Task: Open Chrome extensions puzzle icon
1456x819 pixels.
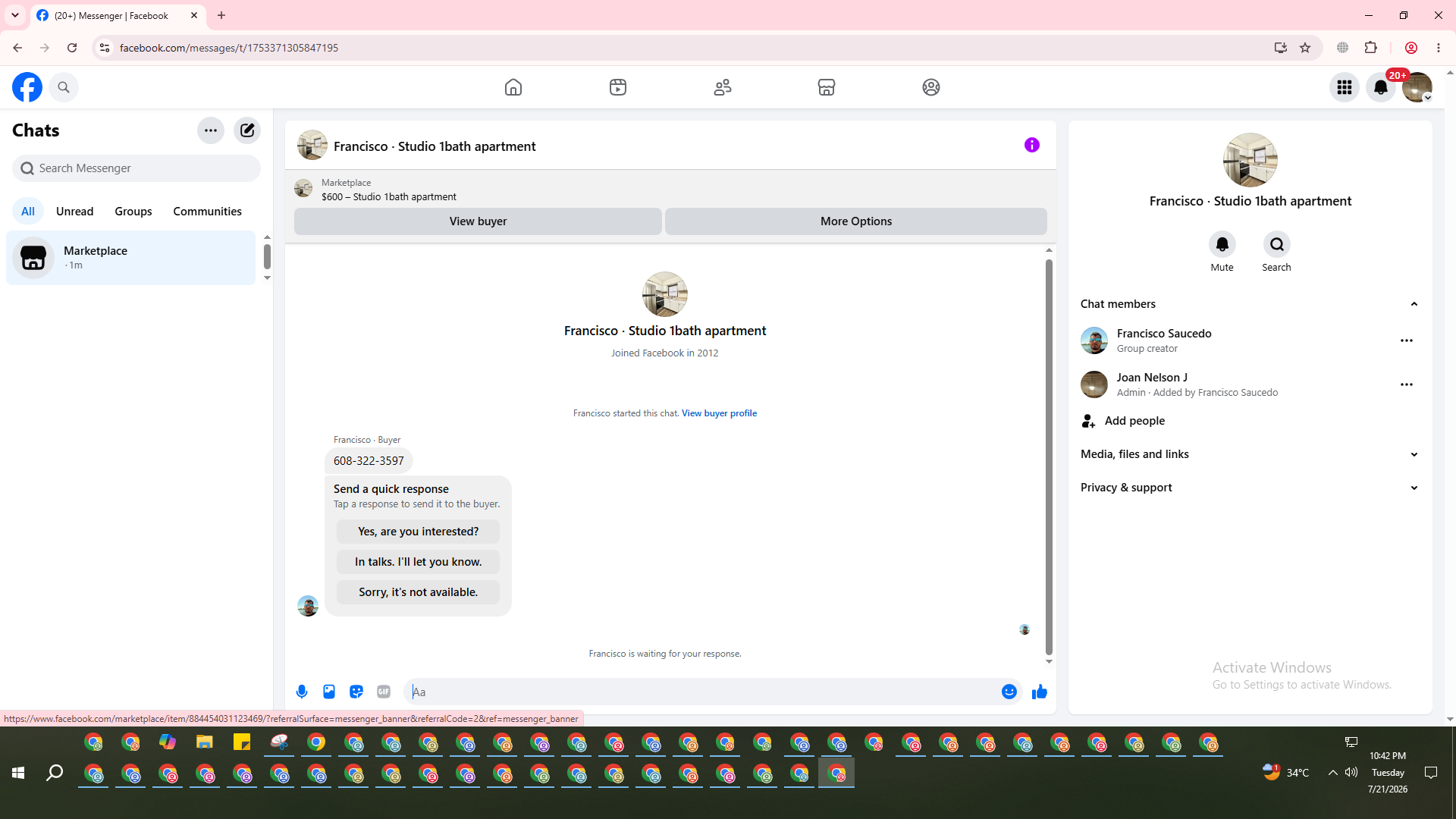Action: (1371, 48)
